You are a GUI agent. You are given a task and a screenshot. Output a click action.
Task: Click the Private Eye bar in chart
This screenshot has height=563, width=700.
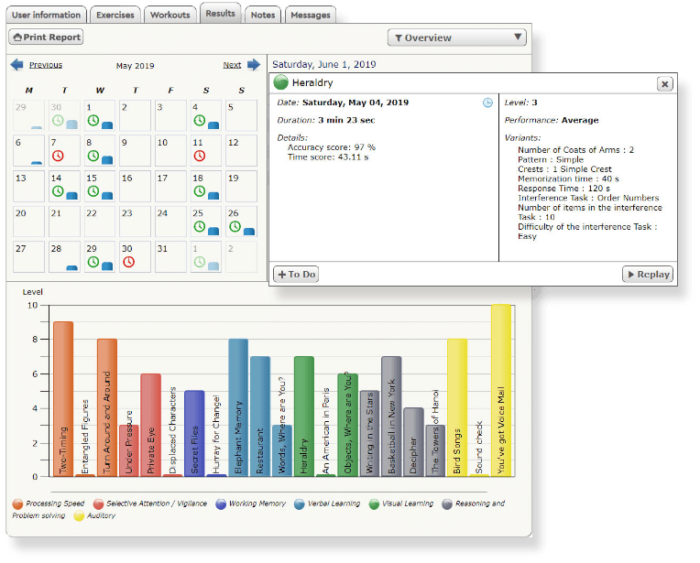150,425
